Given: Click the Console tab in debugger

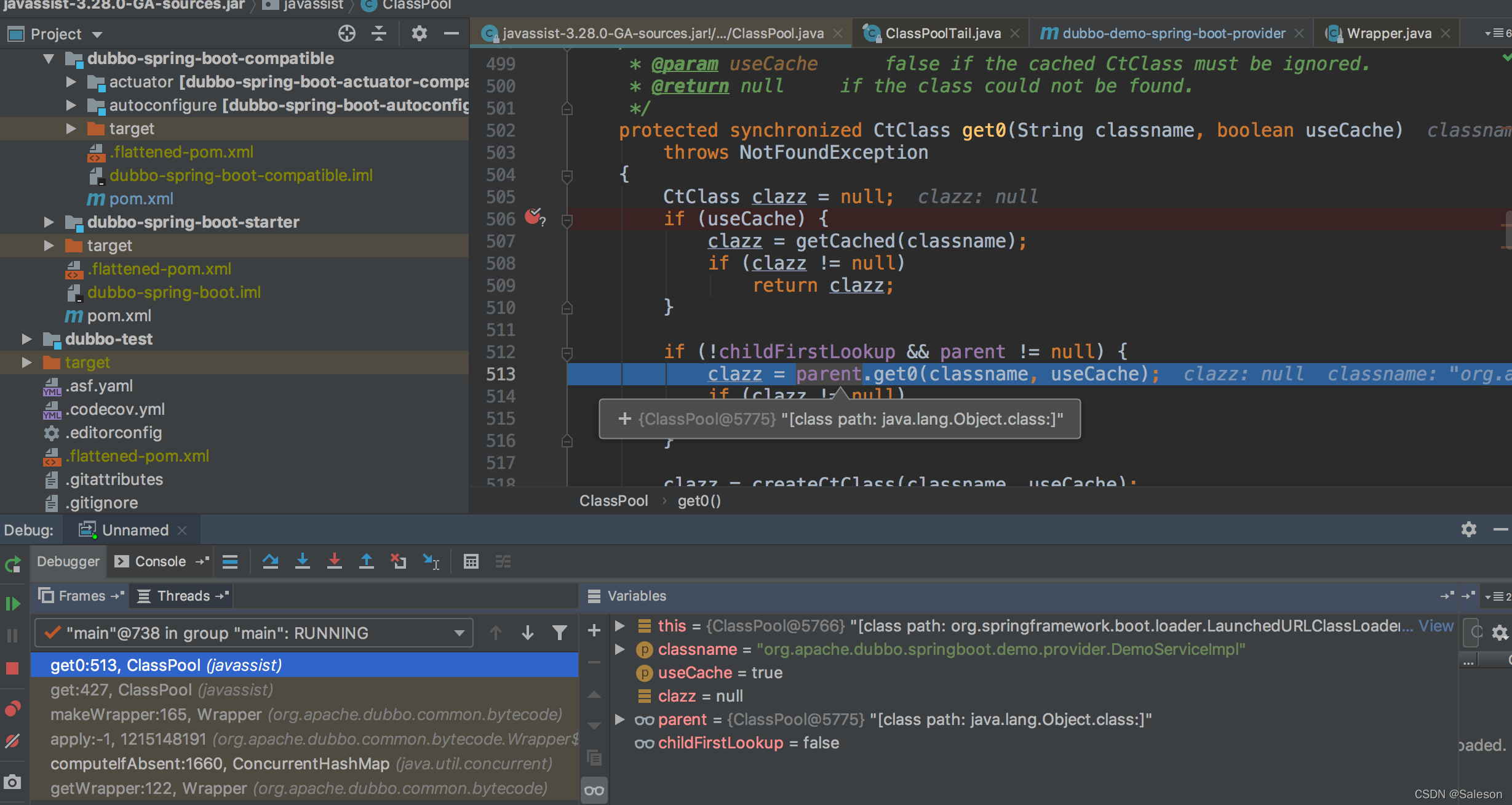Looking at the screenshot, I should click(x=156, y=562).
